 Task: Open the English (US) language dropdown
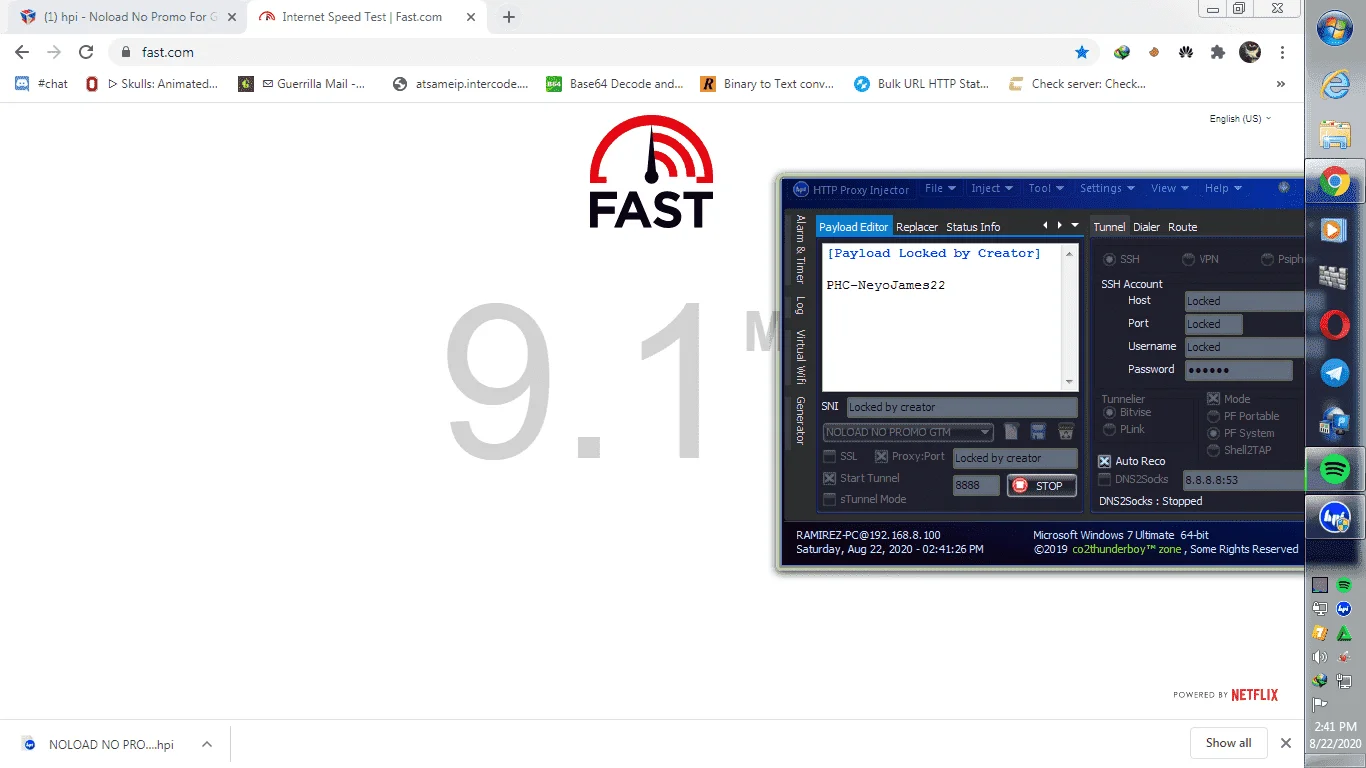(1240, 118)
